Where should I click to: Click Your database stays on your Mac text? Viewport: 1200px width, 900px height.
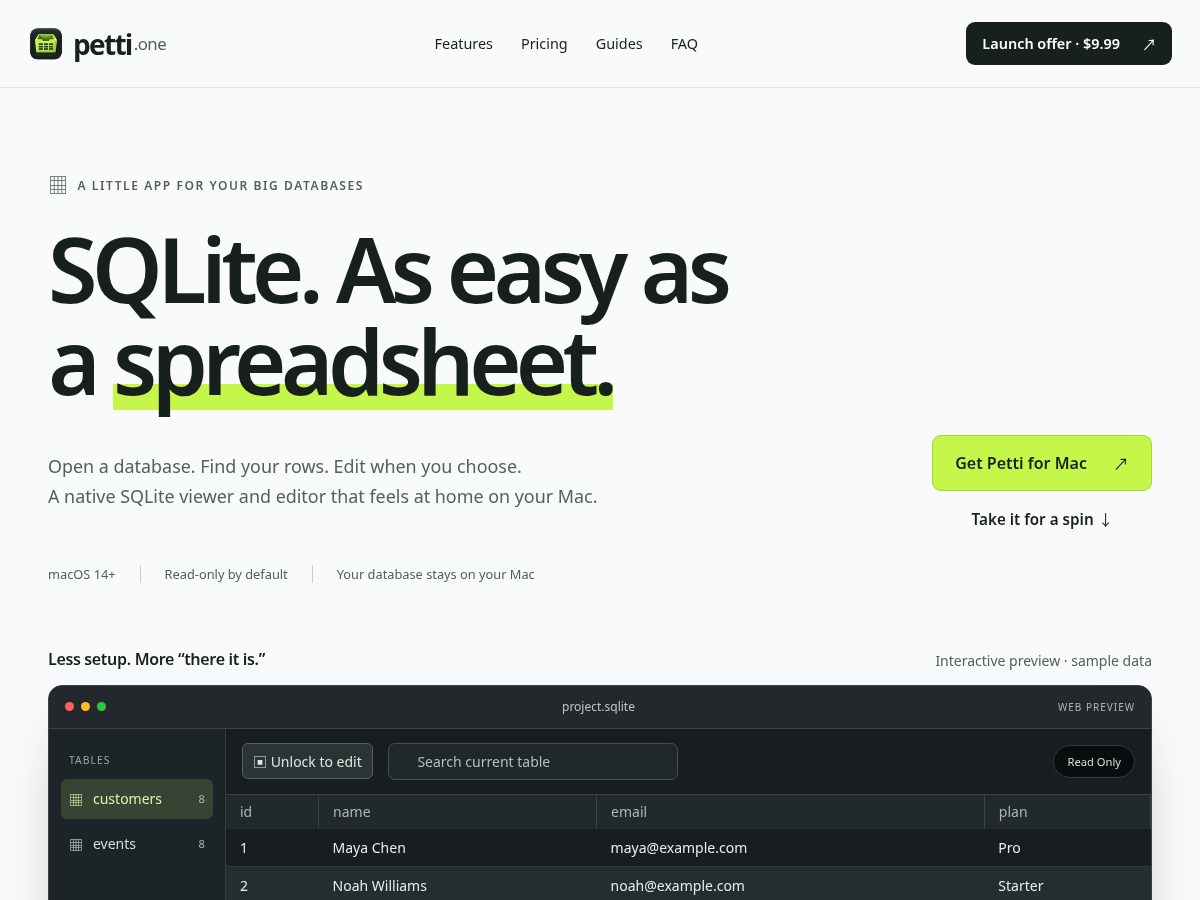[436, 574]
